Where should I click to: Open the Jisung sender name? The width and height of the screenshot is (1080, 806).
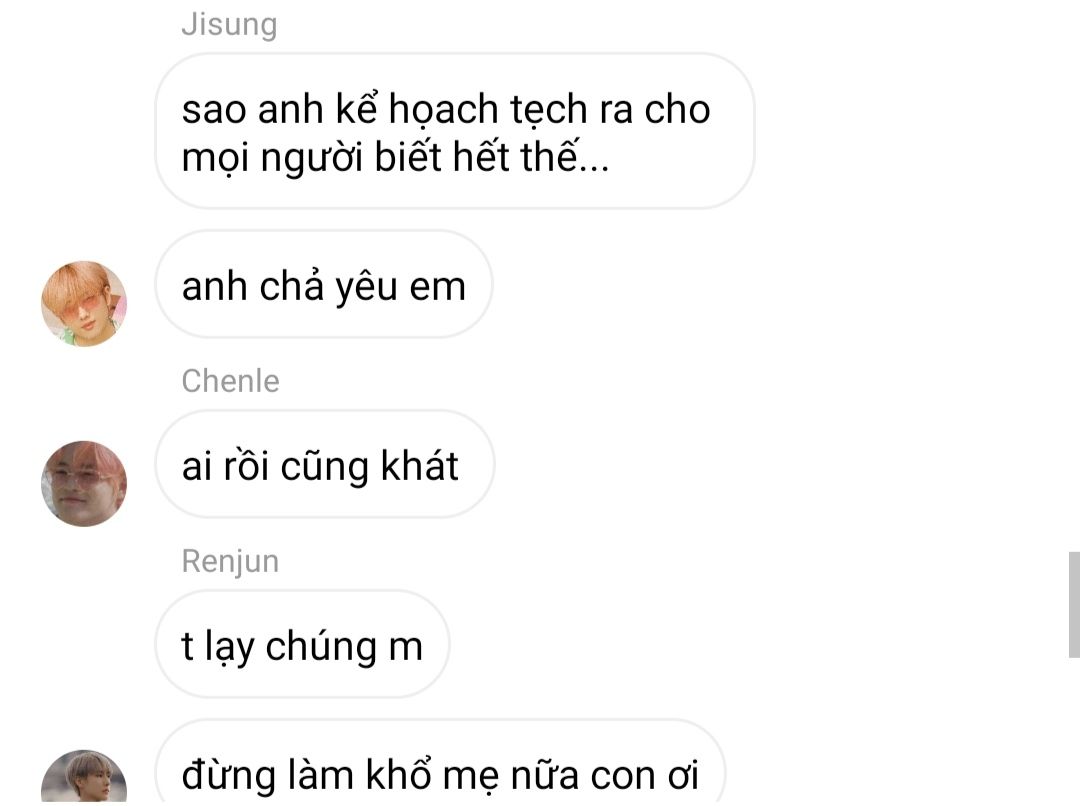coord(229,25)
